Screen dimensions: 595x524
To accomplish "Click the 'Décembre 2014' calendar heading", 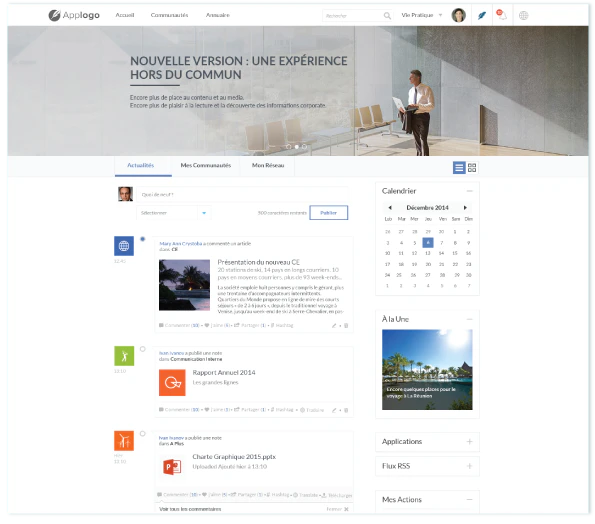I will pyautogui.click(x=427, y=208).
